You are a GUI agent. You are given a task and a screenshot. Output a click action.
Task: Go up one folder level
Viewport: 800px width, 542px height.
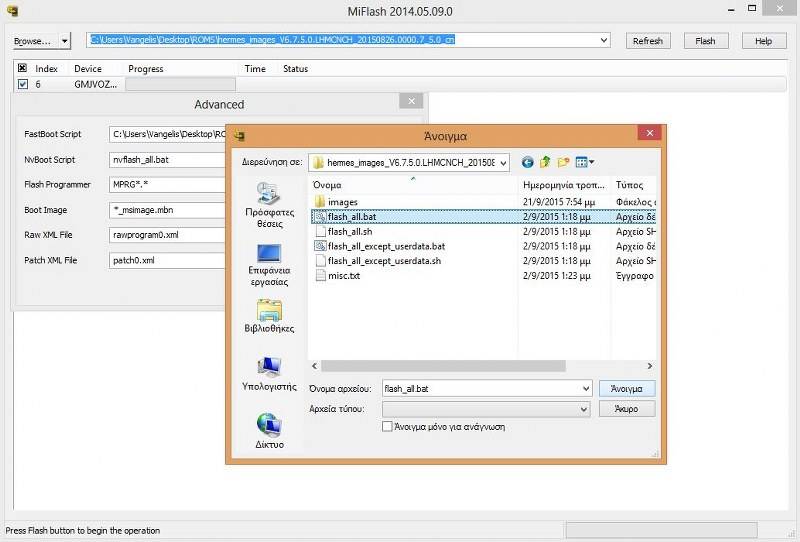pos(545,162)
